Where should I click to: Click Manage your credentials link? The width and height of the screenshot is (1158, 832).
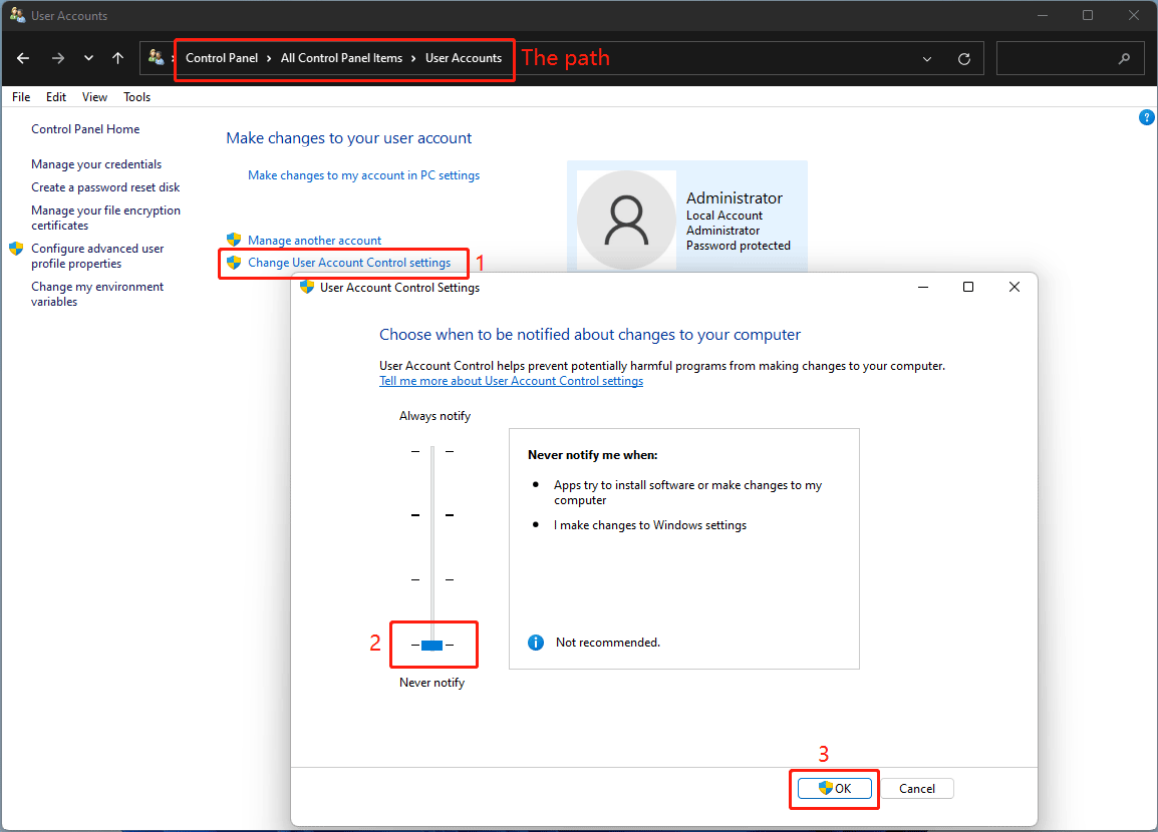coord(96,164)
